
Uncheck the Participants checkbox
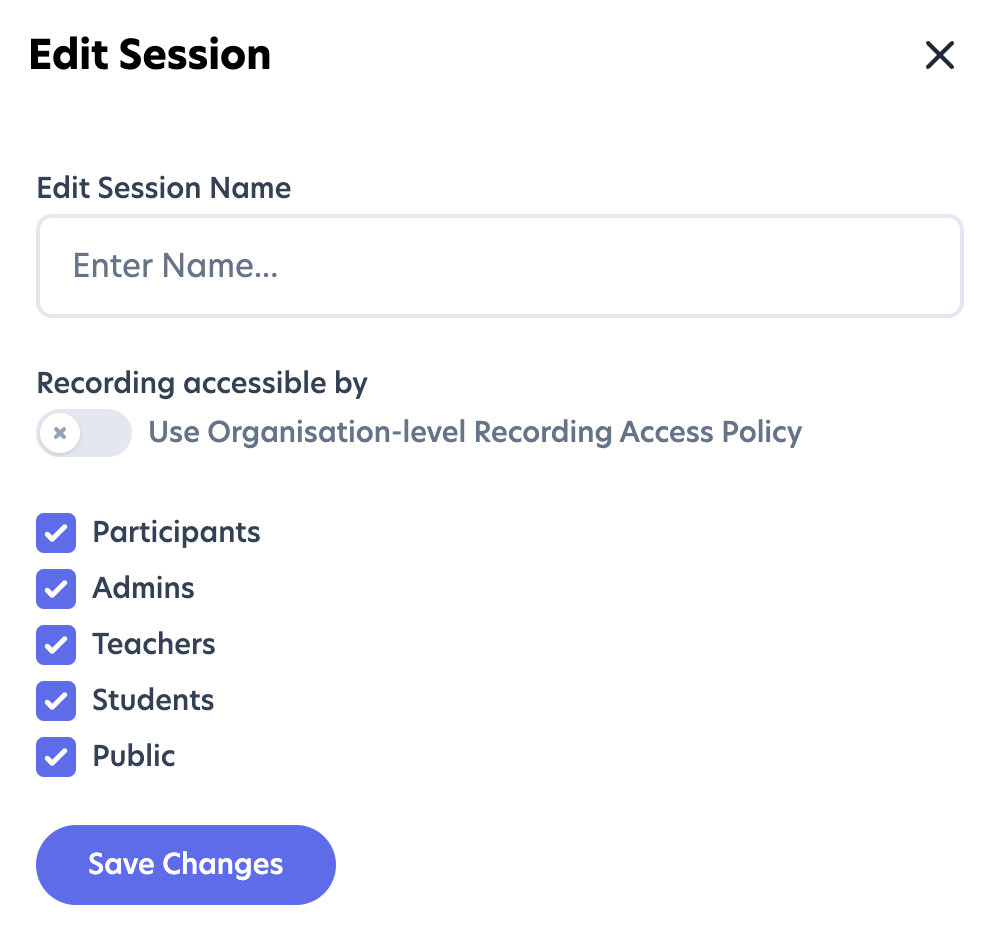pos(56,533)
